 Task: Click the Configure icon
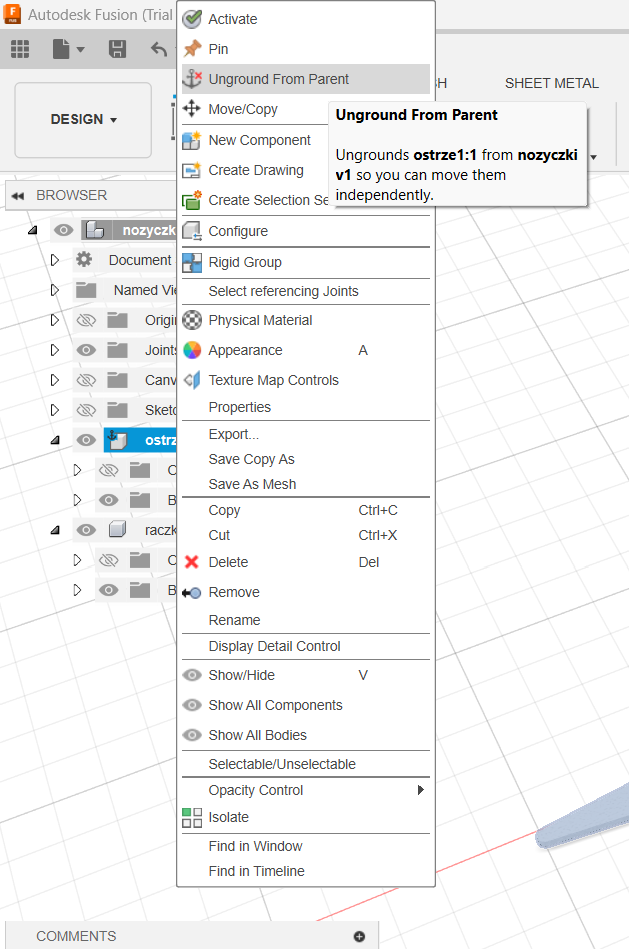pos(192,231)
